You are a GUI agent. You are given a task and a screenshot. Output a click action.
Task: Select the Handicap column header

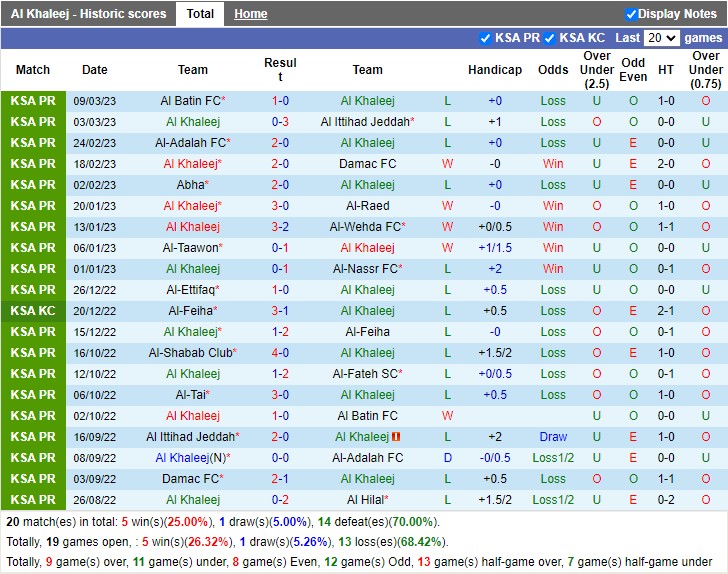(495, 70)
